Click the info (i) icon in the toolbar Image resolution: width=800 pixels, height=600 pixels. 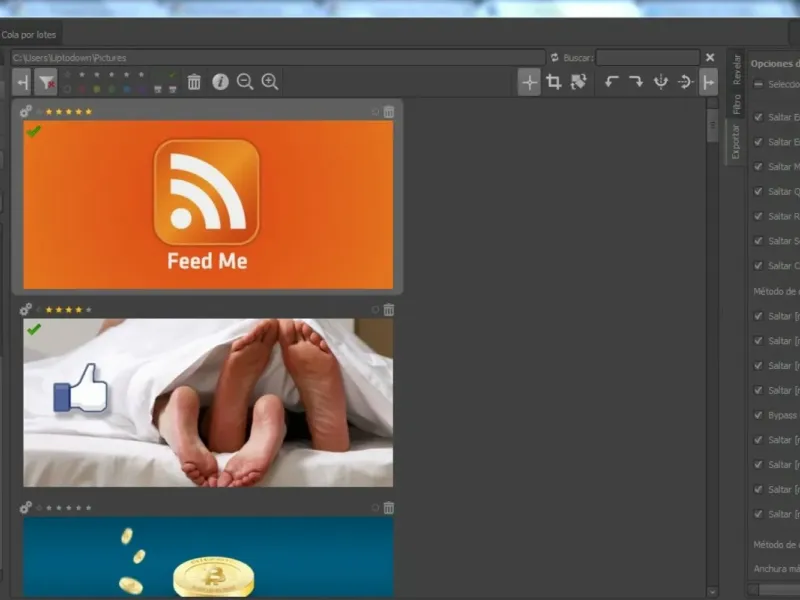[x=219, y=82]
